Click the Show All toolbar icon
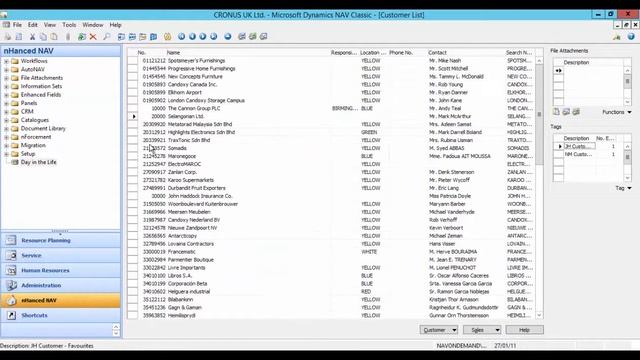This screenshot has width=640, height=360. [153, 37]
